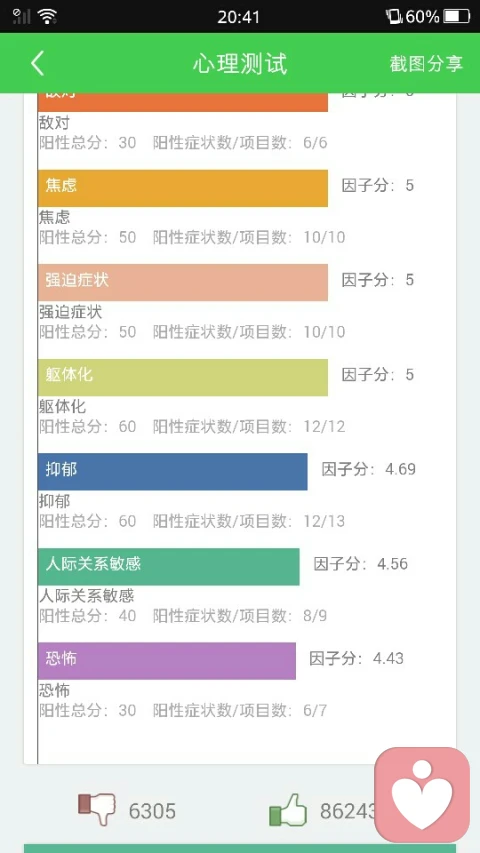Viewport: 480px width, 853px height.
Task: Open the pink heart floating icon
Action: [x=422, y=794]
